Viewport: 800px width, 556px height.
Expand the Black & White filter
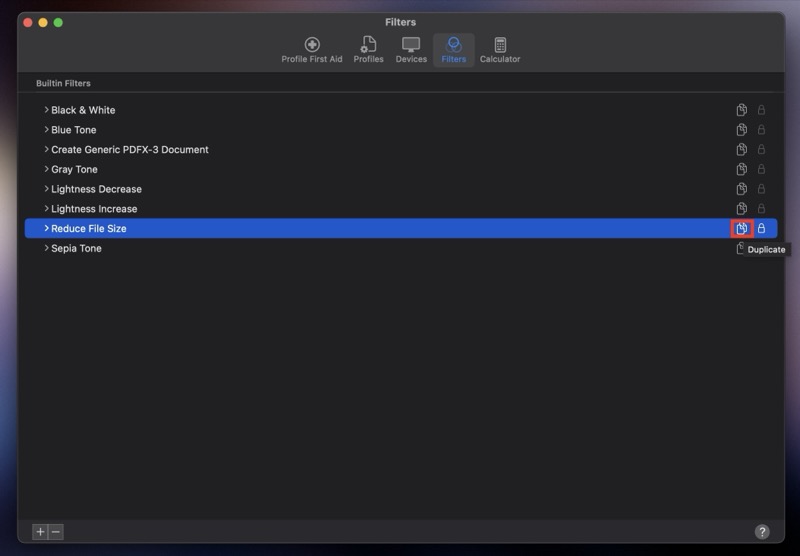tap(46, 110)
